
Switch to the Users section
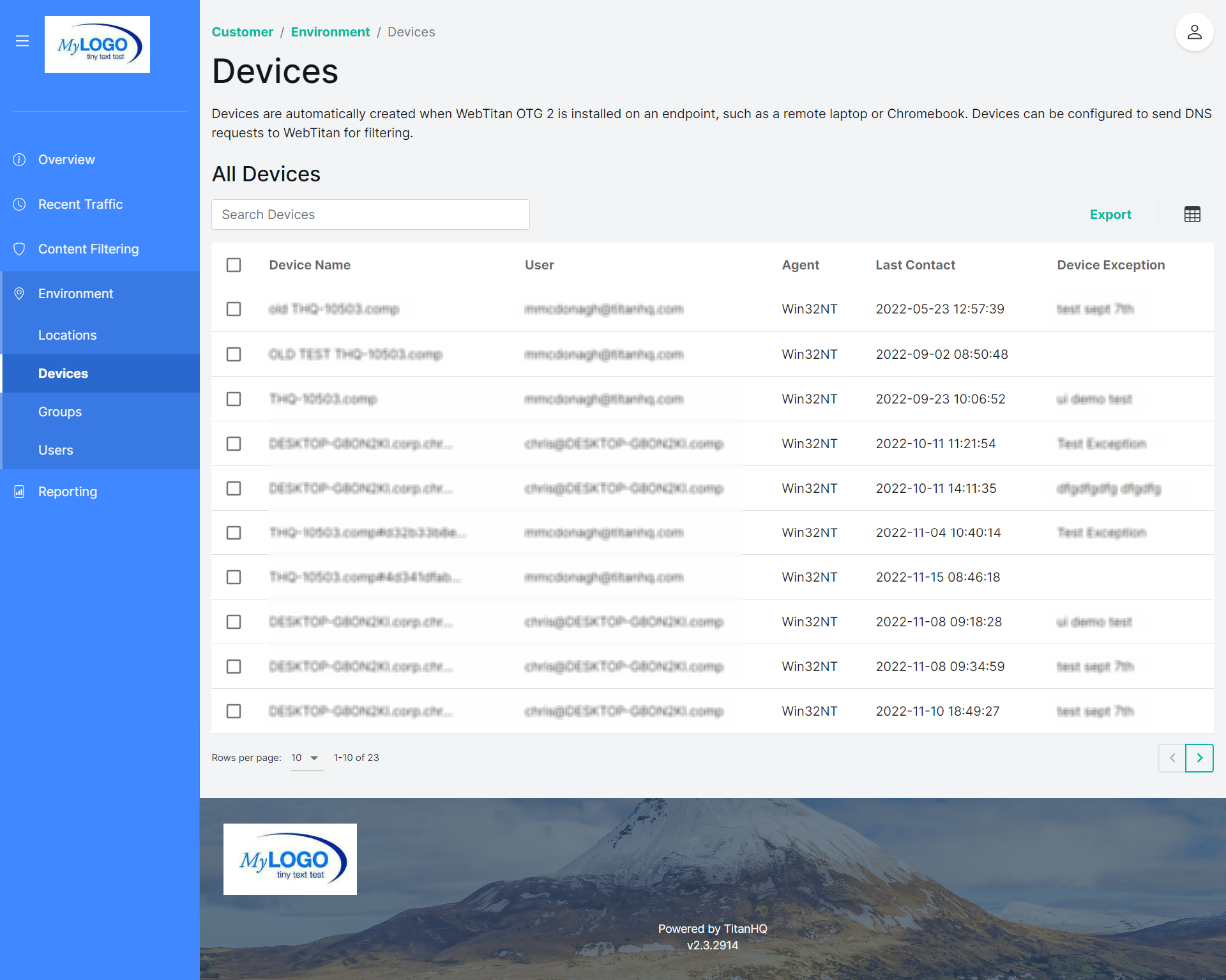56,449
